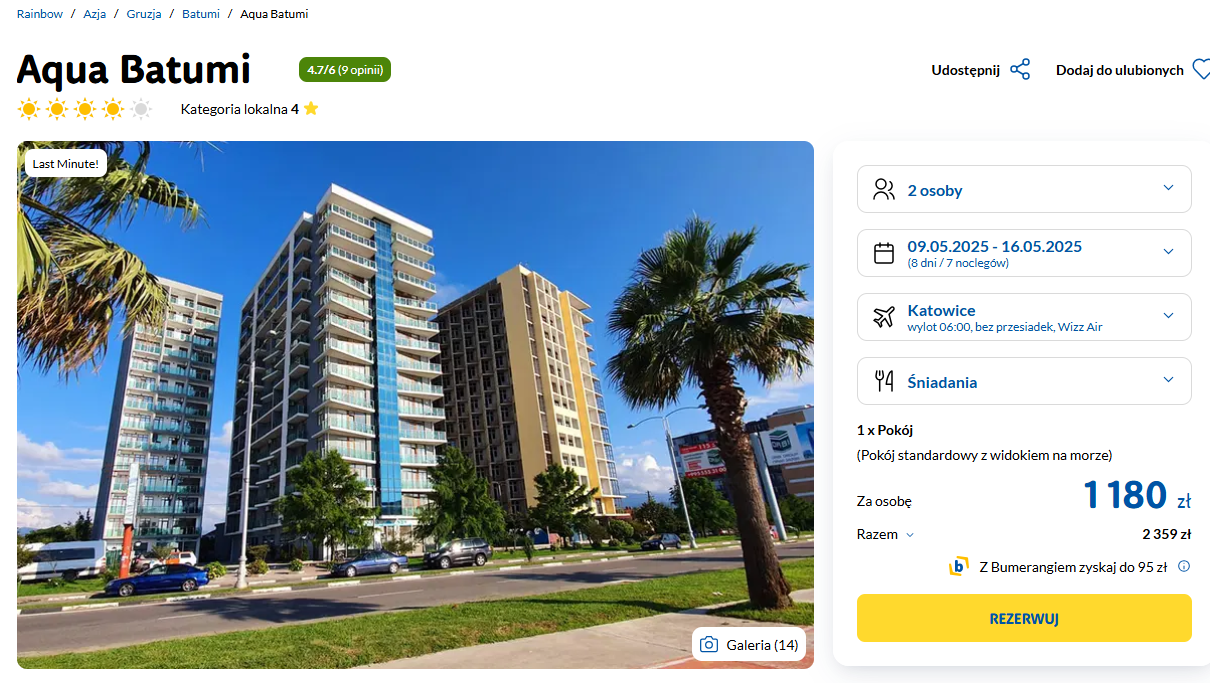Click the people icon beside 2 osoby
The image size is (1210, 683).
click(884, 190)
